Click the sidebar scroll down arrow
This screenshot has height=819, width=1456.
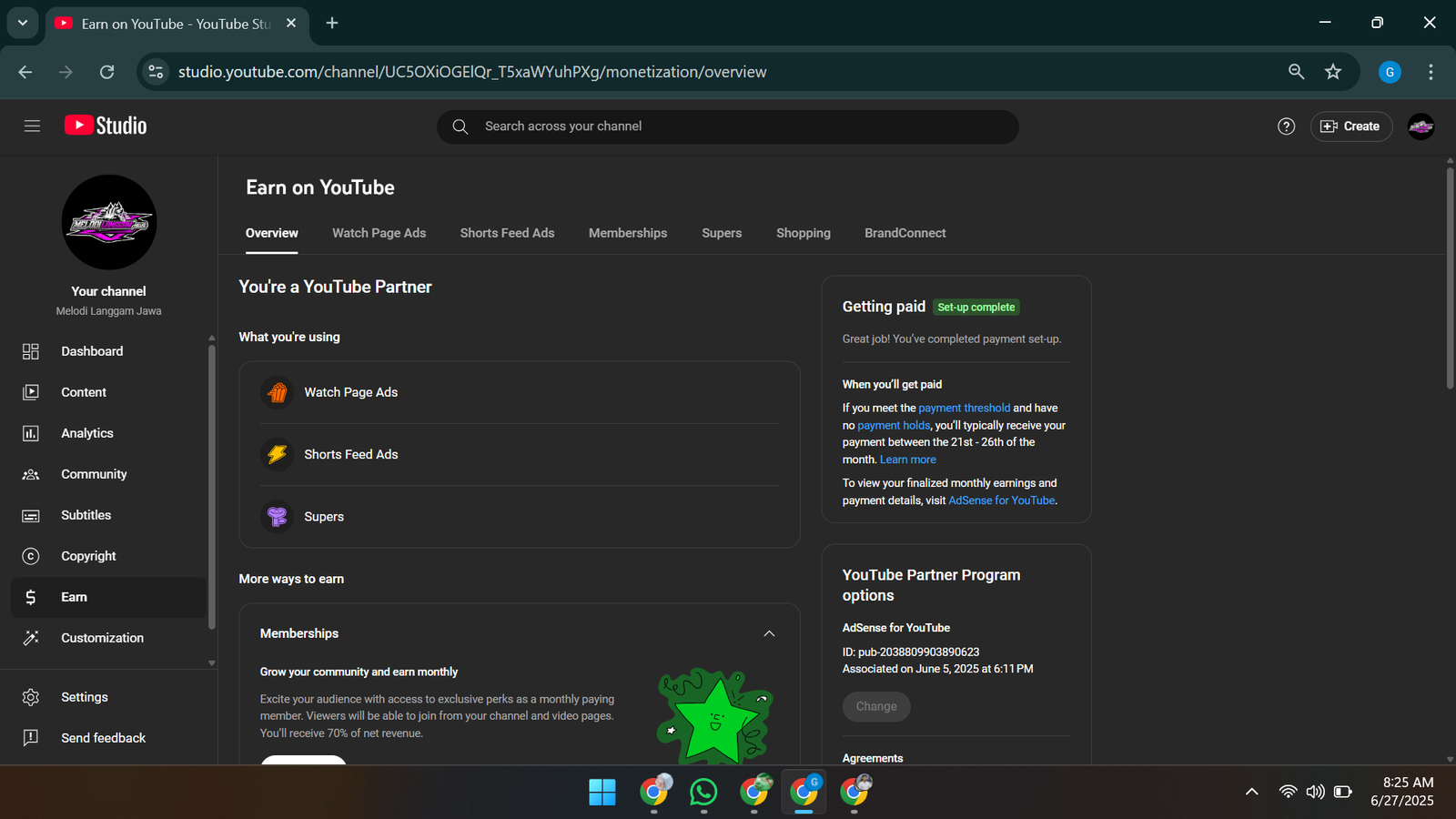(211, 663)
